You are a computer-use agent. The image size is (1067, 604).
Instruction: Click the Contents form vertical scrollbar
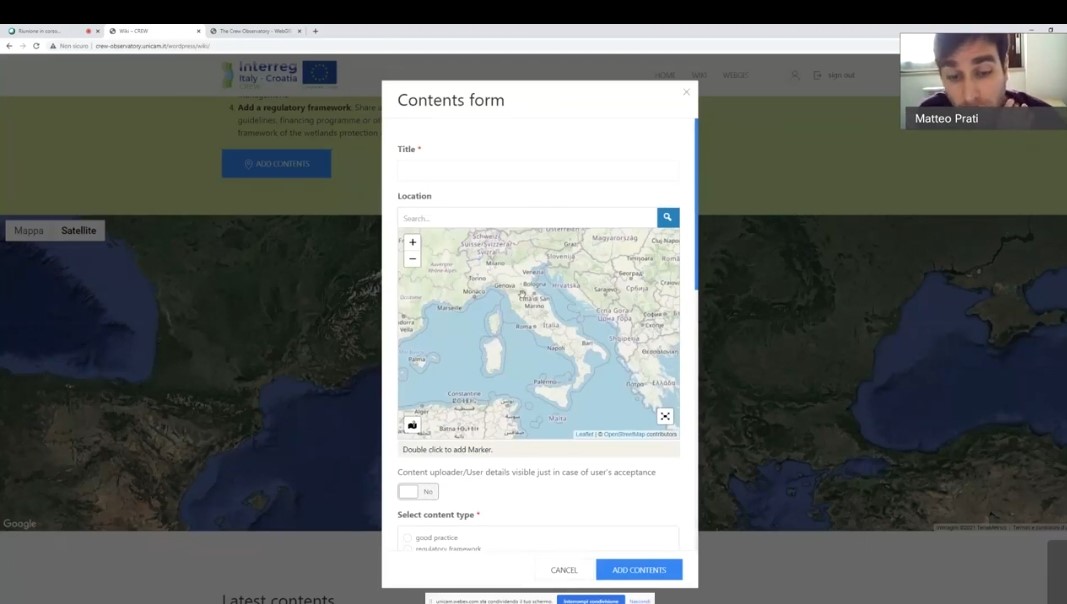coord(696,200)
